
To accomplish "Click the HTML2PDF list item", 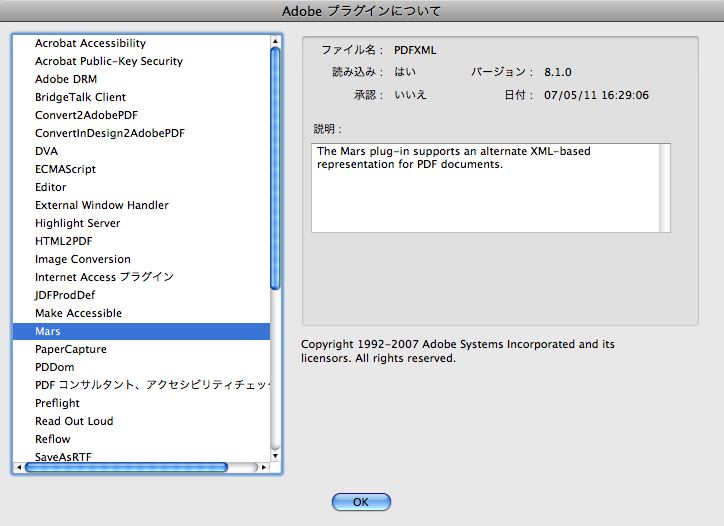I will pyautogui.click(x=64, y=241).
